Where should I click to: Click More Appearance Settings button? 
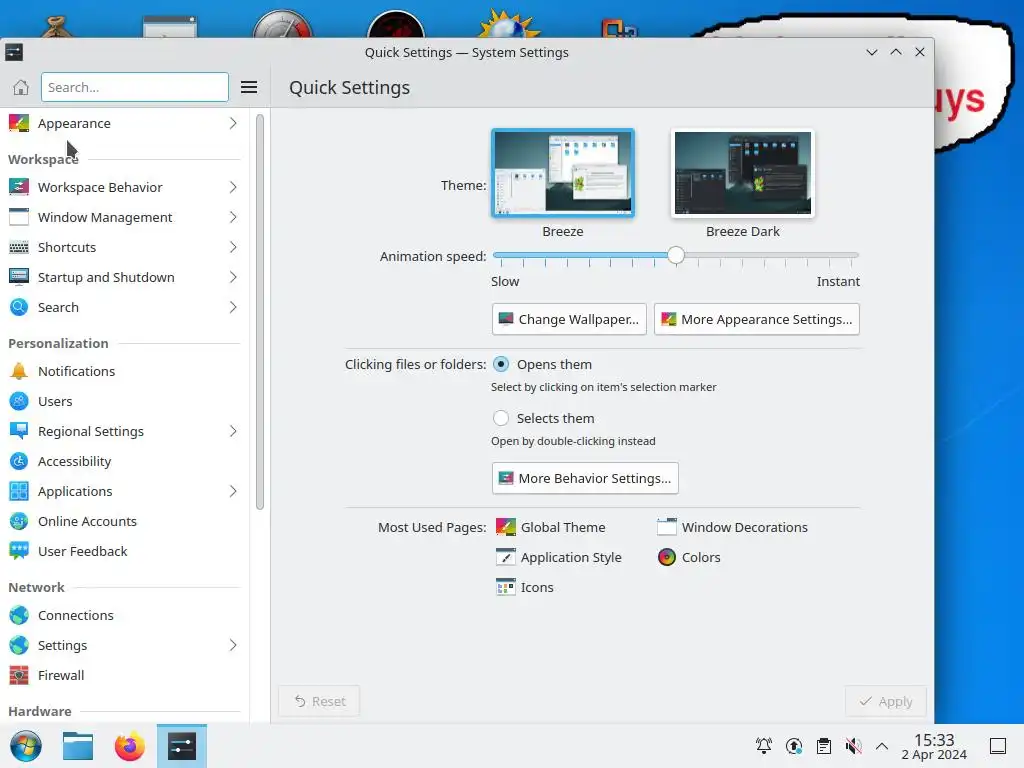[x=756, y=319]
